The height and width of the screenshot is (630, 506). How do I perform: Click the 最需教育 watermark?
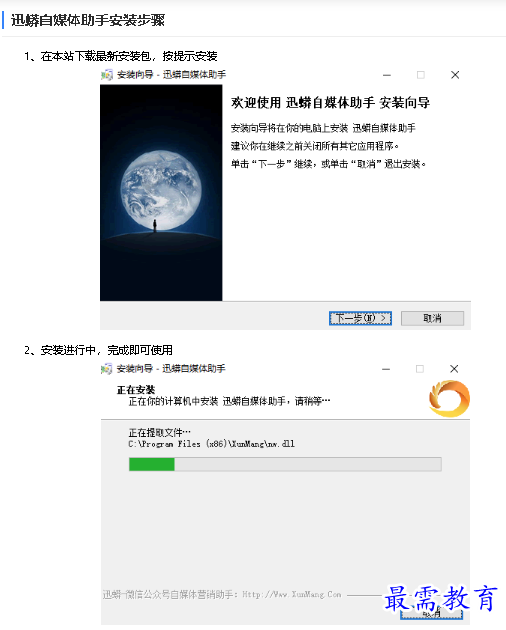[x=441, y=599]
